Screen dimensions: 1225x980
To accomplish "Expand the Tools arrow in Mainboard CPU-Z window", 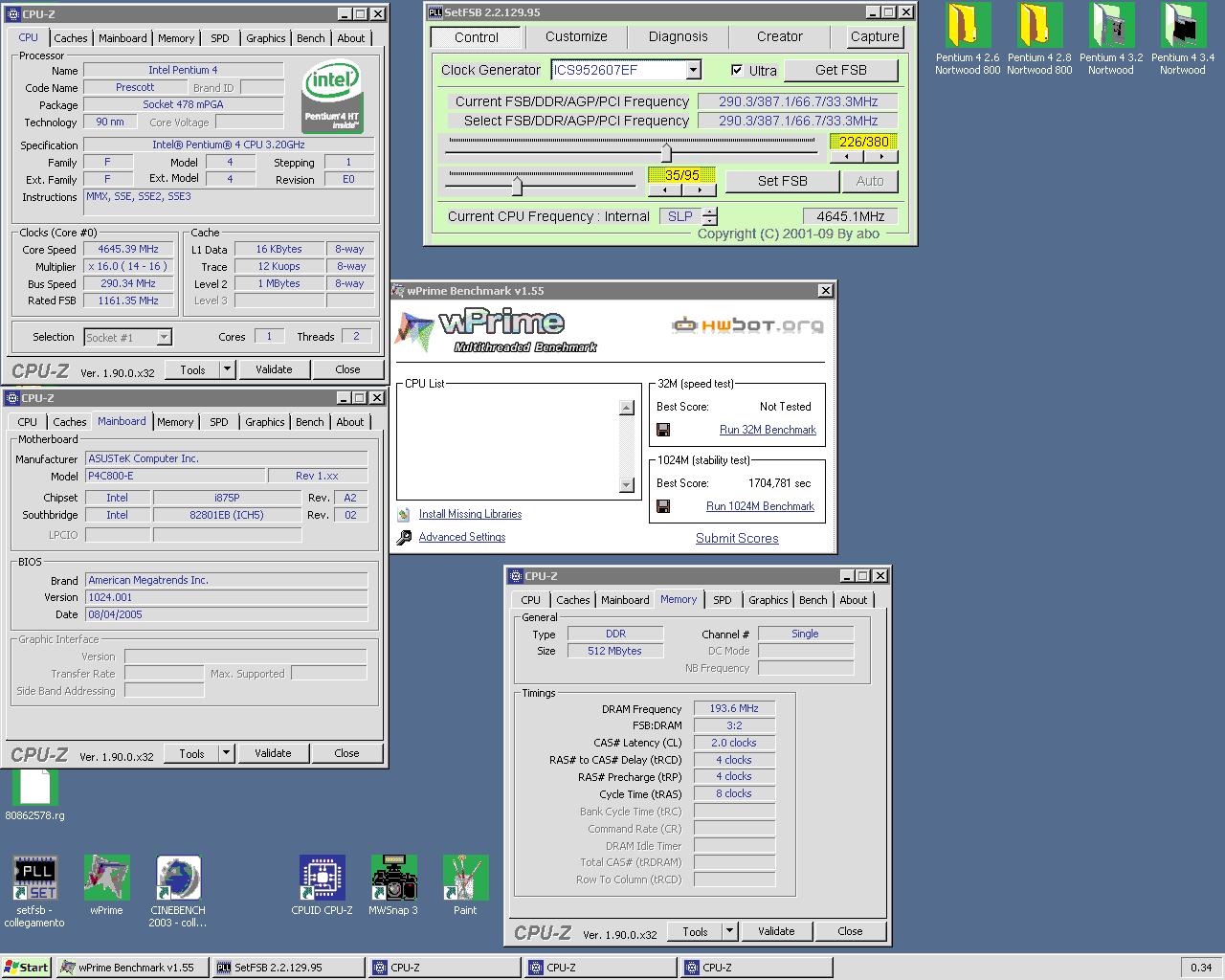I will [x=226, y=753].
